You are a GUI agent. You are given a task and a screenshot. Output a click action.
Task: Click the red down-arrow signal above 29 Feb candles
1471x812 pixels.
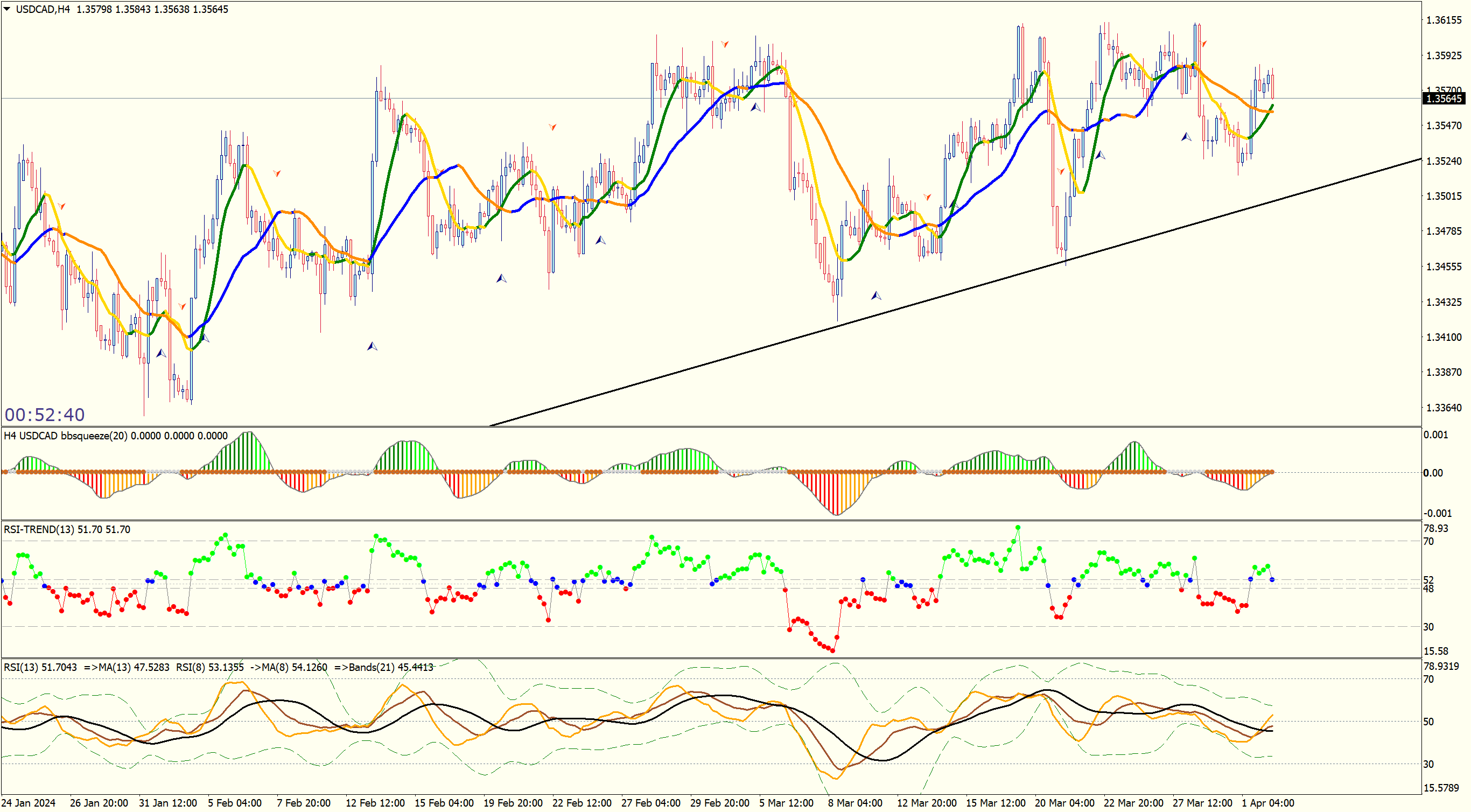click(x=725, y=44)
